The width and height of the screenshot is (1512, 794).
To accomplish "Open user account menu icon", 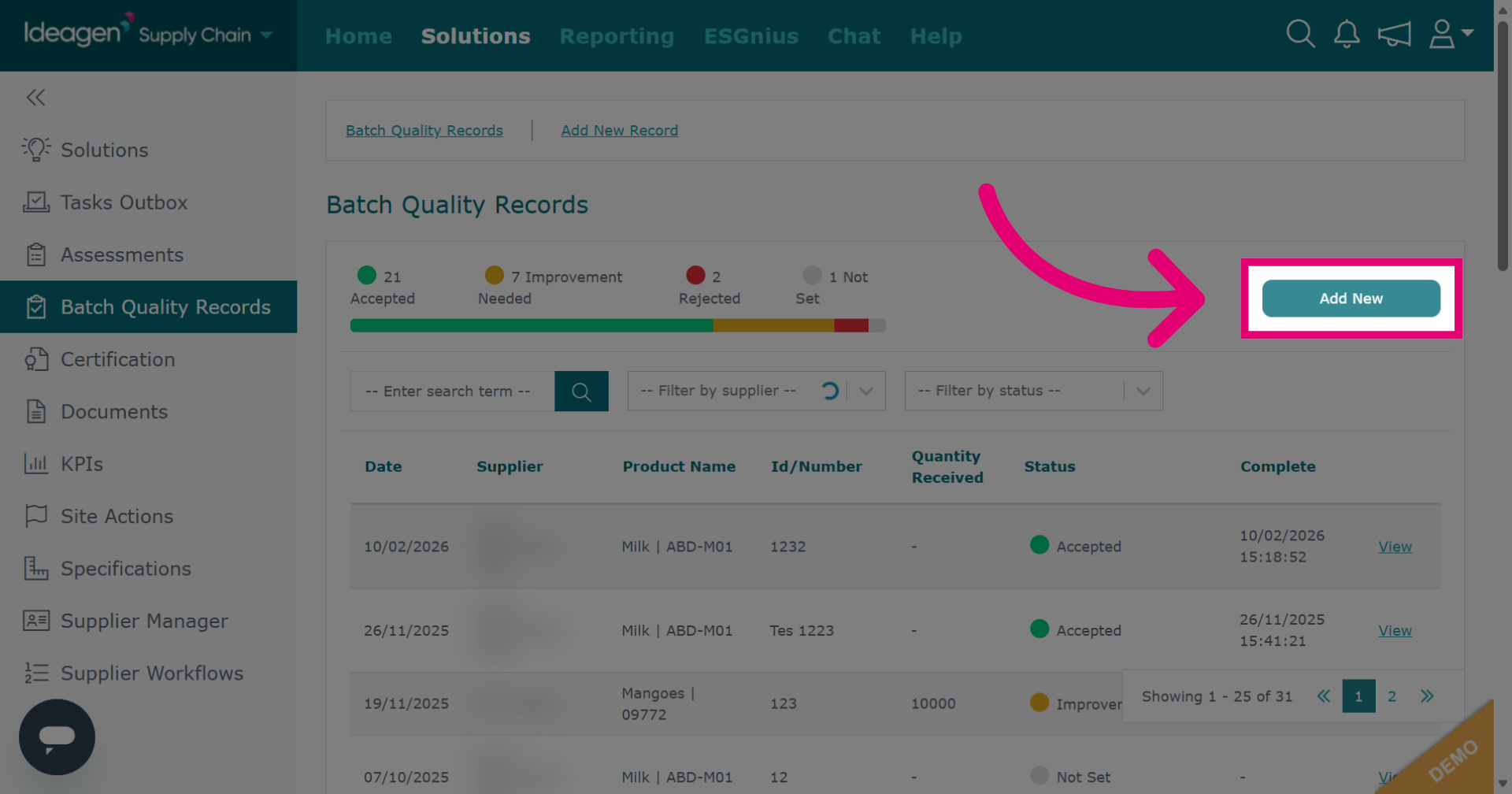I will pyautogui.click(x=1442, y=35).
